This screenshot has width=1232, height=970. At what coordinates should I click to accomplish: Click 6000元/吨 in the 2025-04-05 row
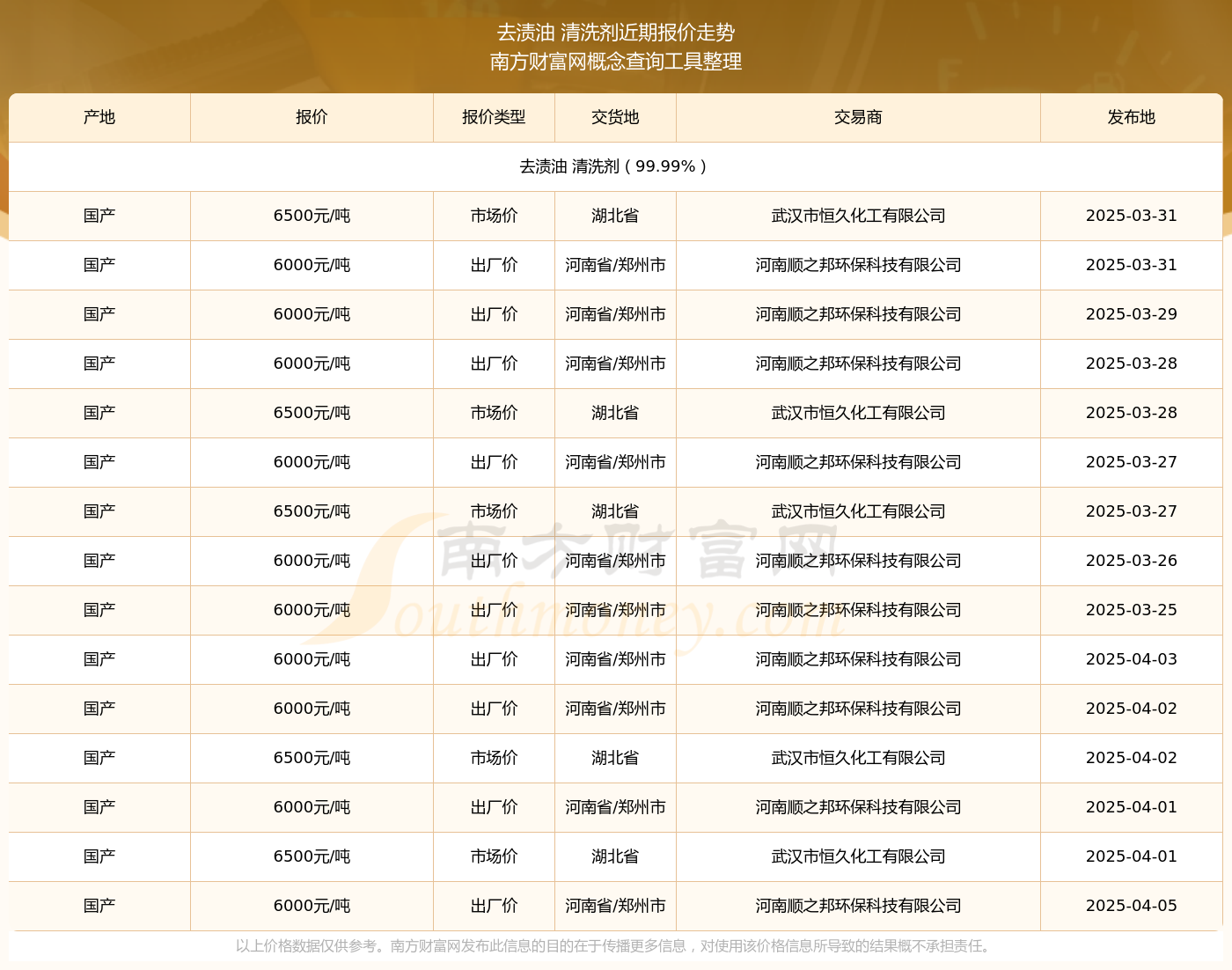[x=312, y=906]
